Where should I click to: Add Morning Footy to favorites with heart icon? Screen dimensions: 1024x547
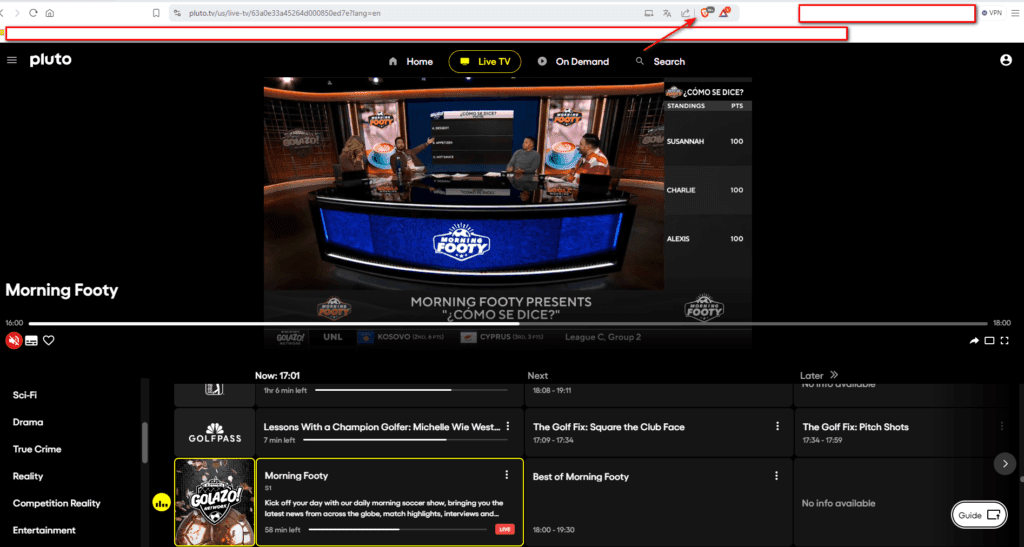tap(49, 340)
